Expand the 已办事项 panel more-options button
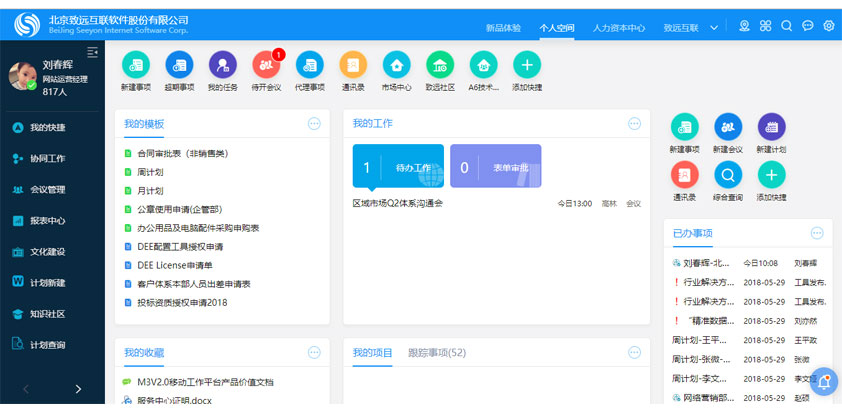Image resolution: width=842 pixels, height=415 pixels. tap(817, 234)
